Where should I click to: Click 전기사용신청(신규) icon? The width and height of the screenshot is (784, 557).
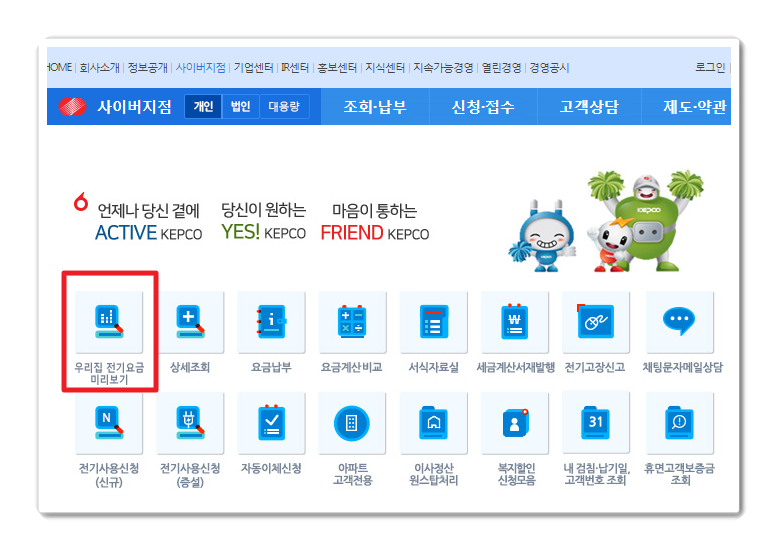click(109, 424)
